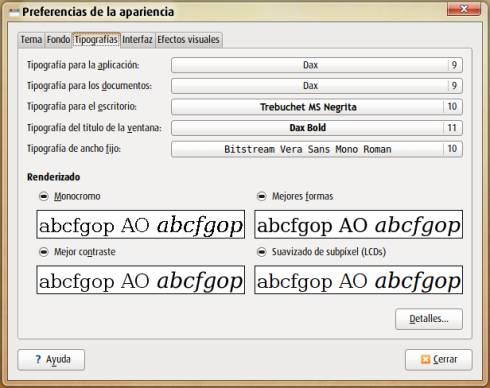Click the 'Tipografía para los documentos:' label

[89, 86]
